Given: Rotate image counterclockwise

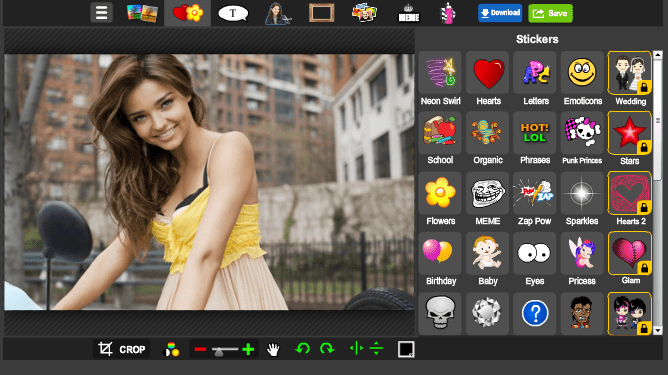Looking at the screenshot, I should (302, 349).
